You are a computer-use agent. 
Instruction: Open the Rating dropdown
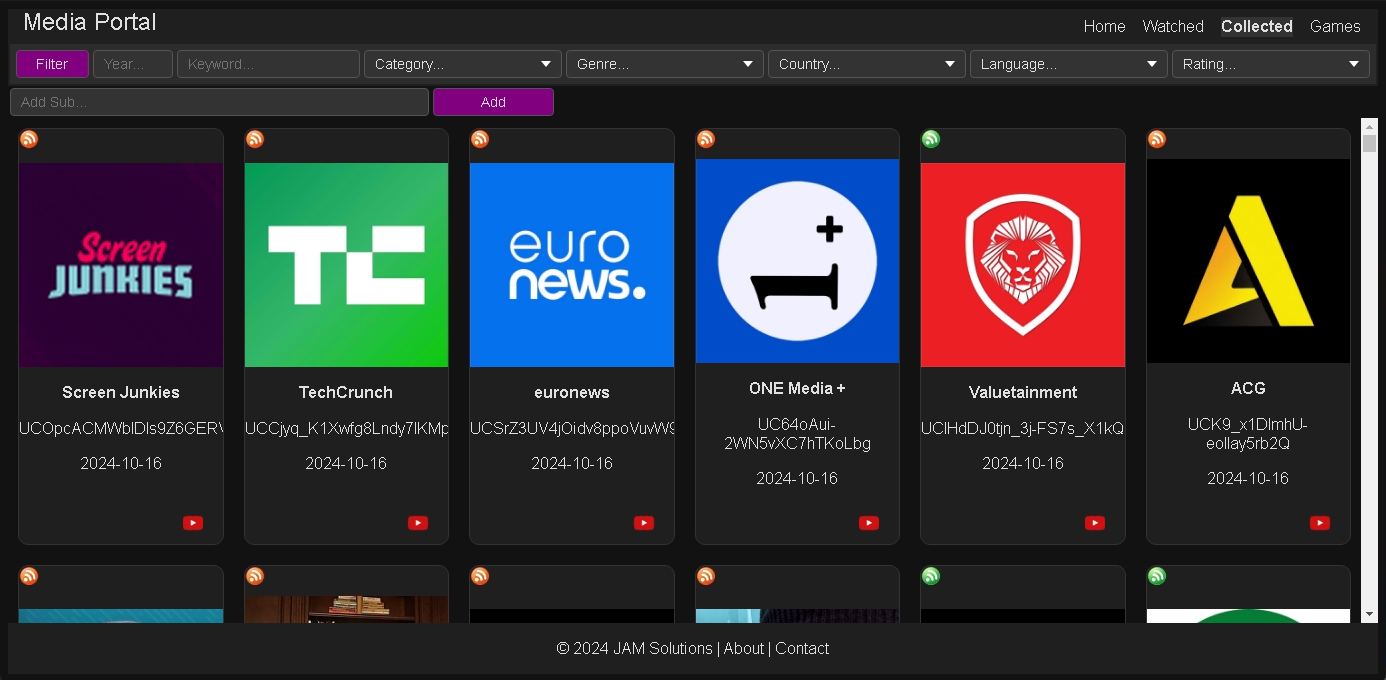click(1271, 64)
